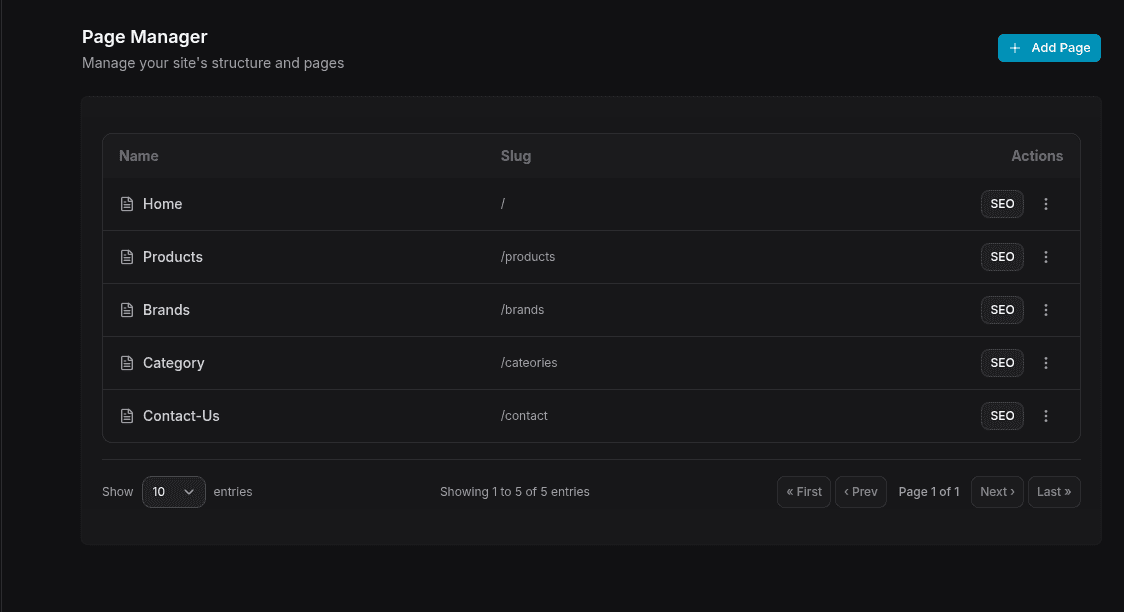The image size is (1124, 612).
Task: Click the Actions column header
Action: point(1037,156)
